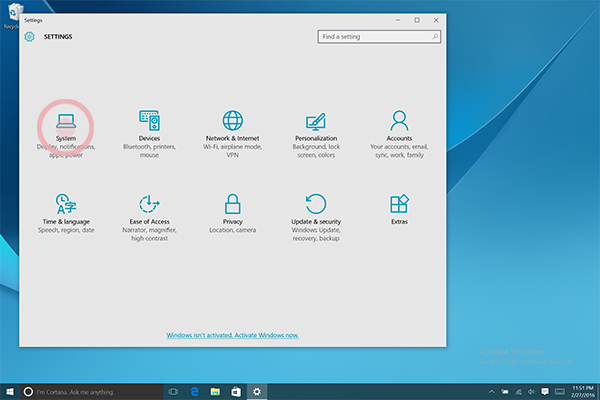
Task: Open Personalization settings icon
Action: 316,121
